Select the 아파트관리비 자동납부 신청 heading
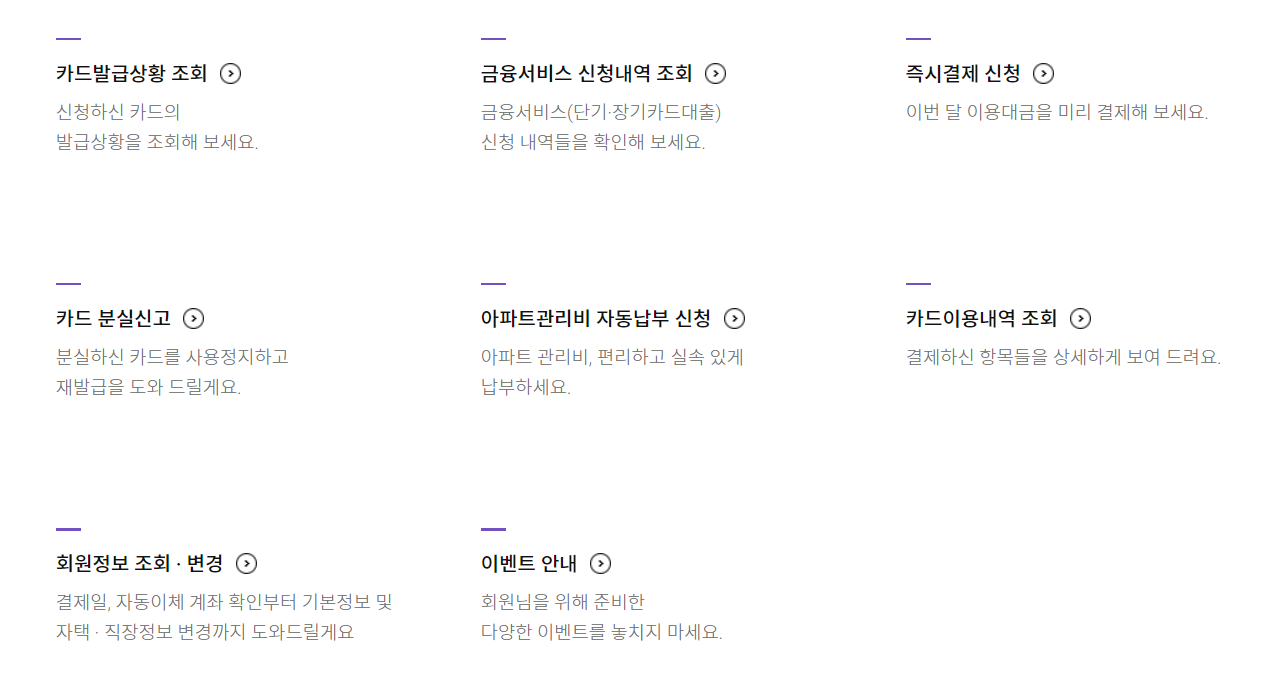 (x=595, y=318)
